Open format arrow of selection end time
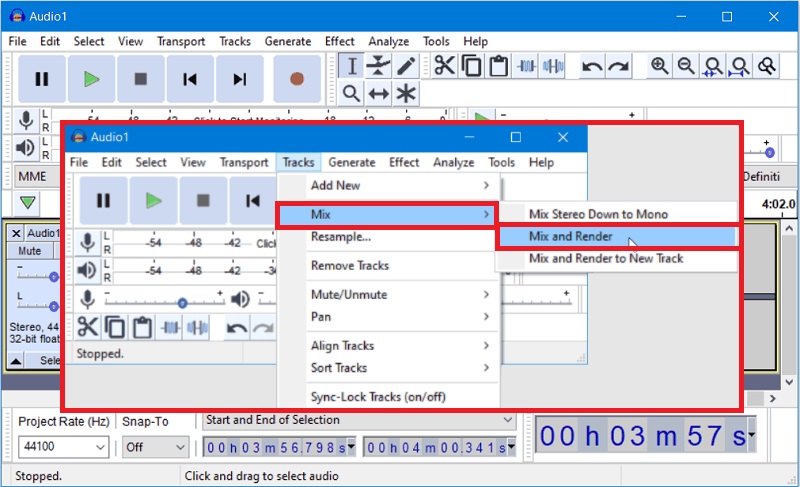The height and width of the screenshot is (487, 800). pyautogui.click(x=511, y=447)
